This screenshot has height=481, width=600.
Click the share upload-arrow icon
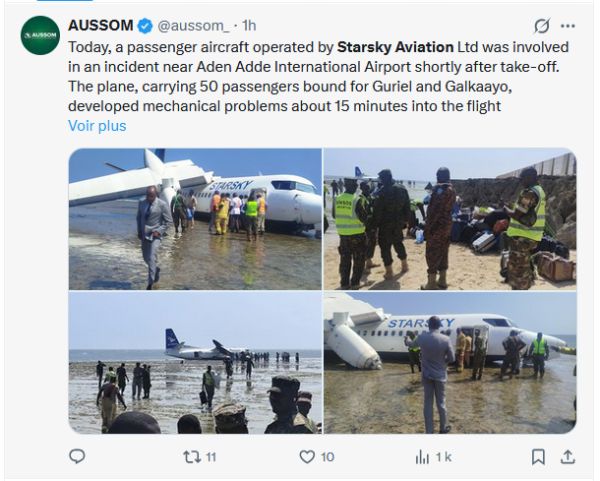point(568,457)
